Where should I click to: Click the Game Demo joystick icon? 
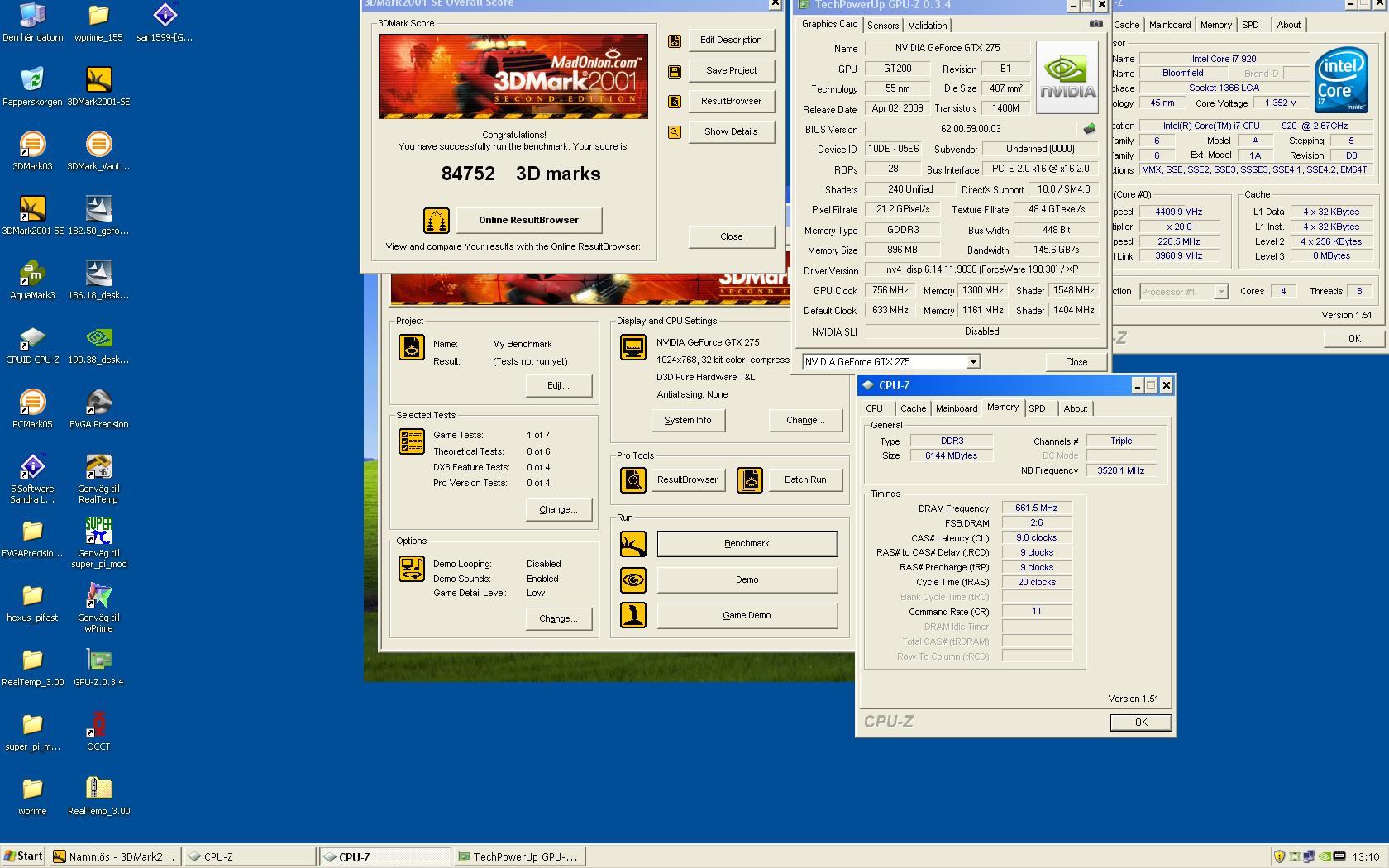[x=633, y=615]
